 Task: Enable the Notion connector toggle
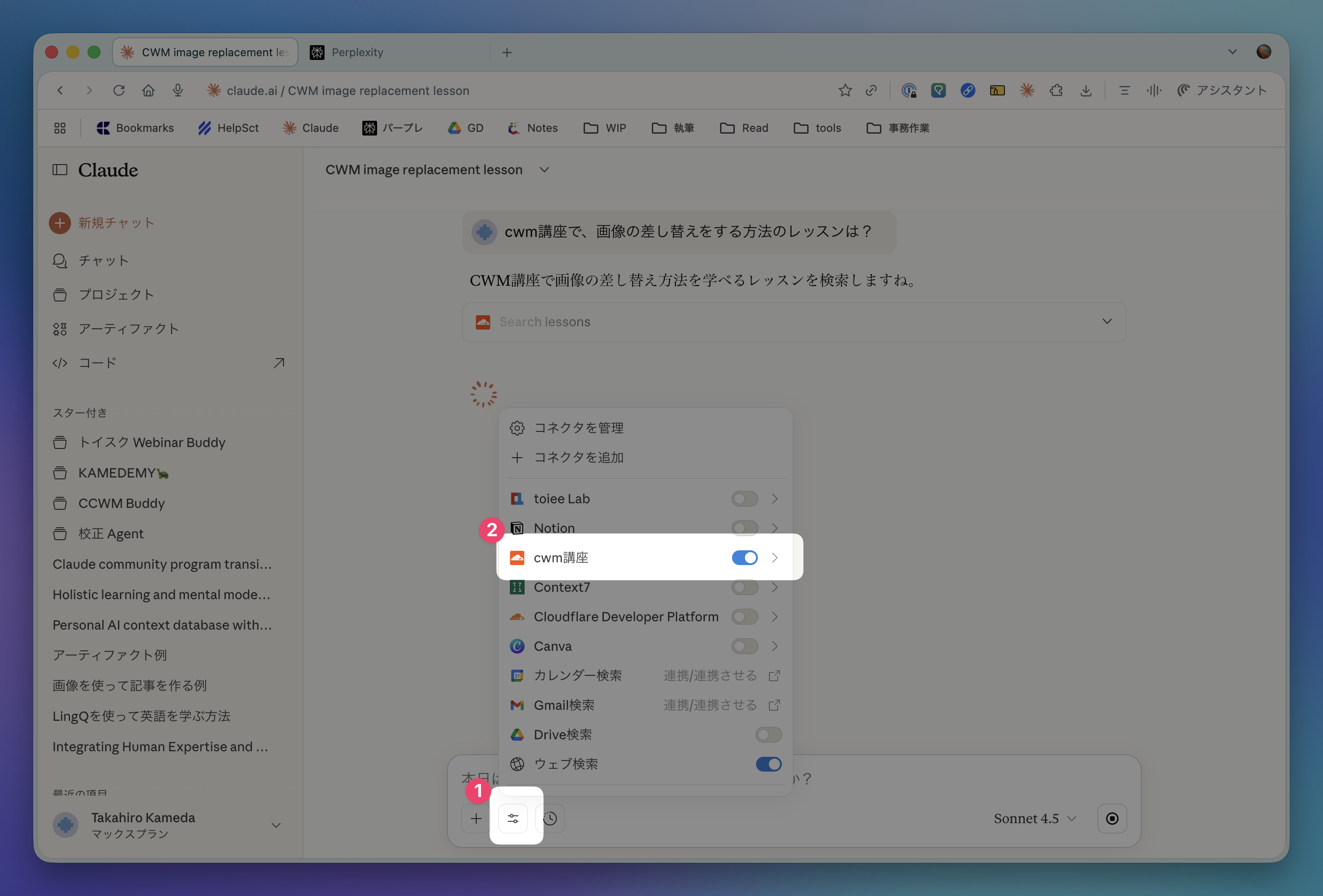[744, 528]
